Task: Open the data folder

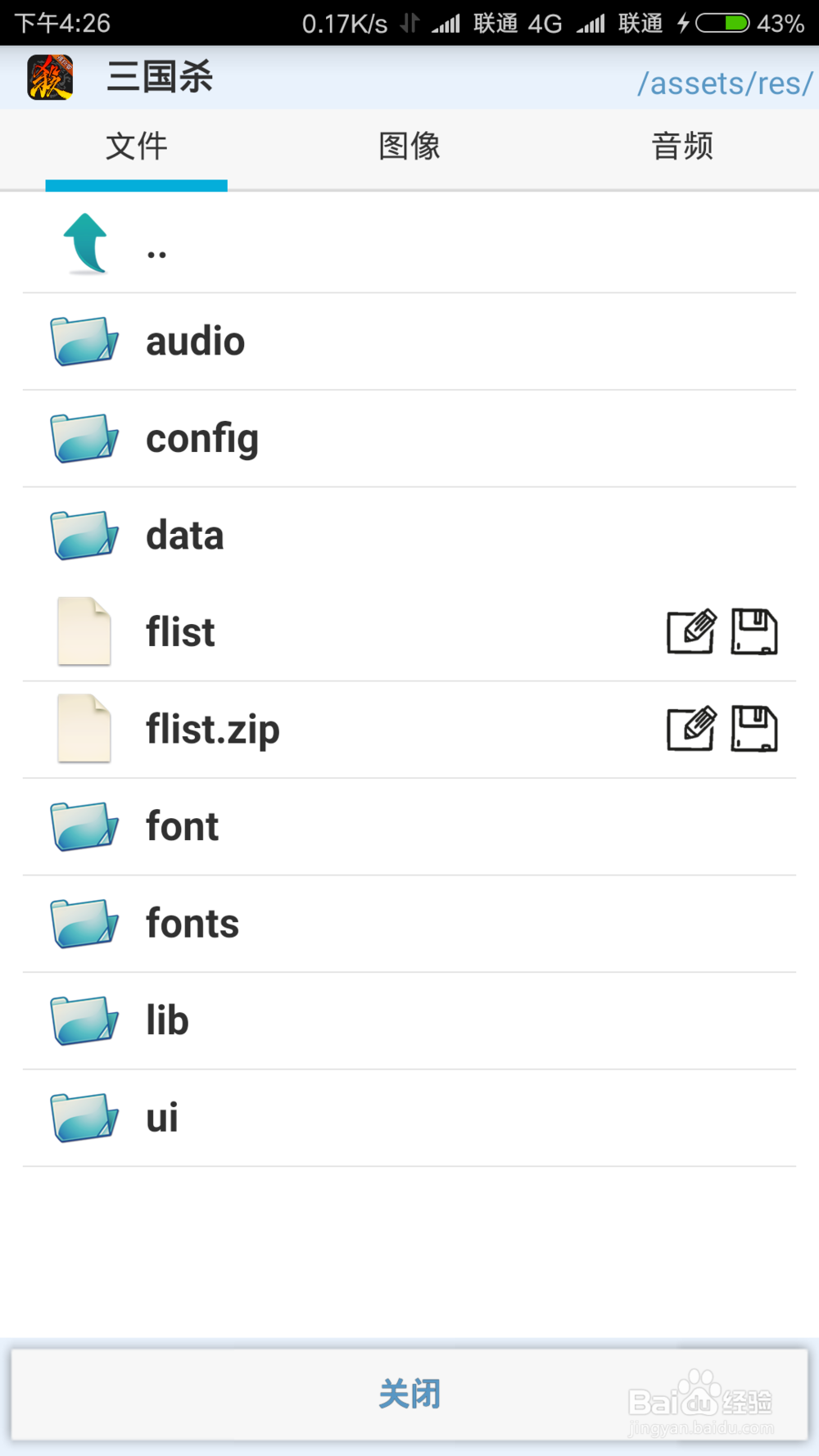Action: click(x=409, y=536)
